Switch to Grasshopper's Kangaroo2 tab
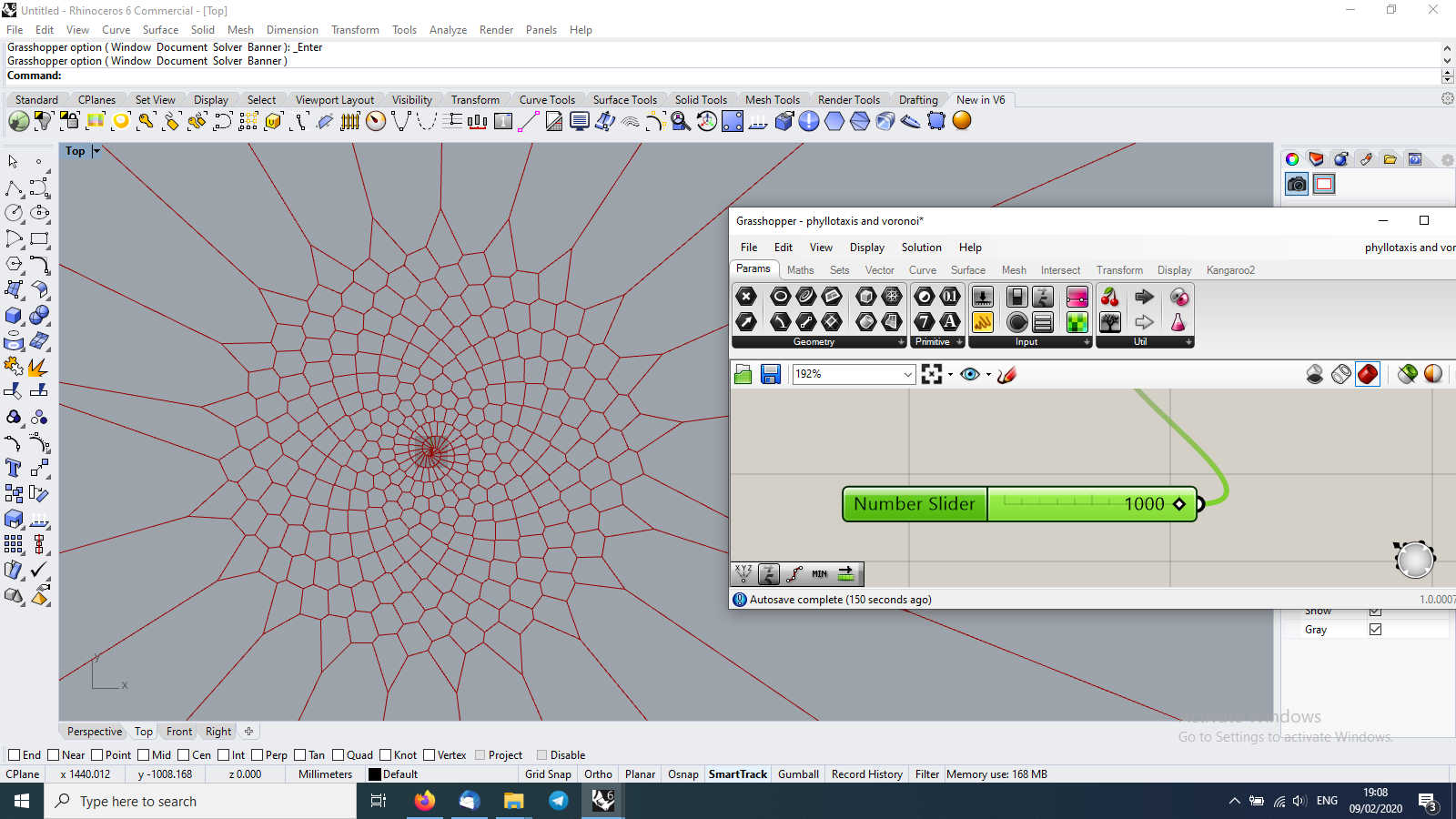The image size is (1456, 819). pos(1230,270)
